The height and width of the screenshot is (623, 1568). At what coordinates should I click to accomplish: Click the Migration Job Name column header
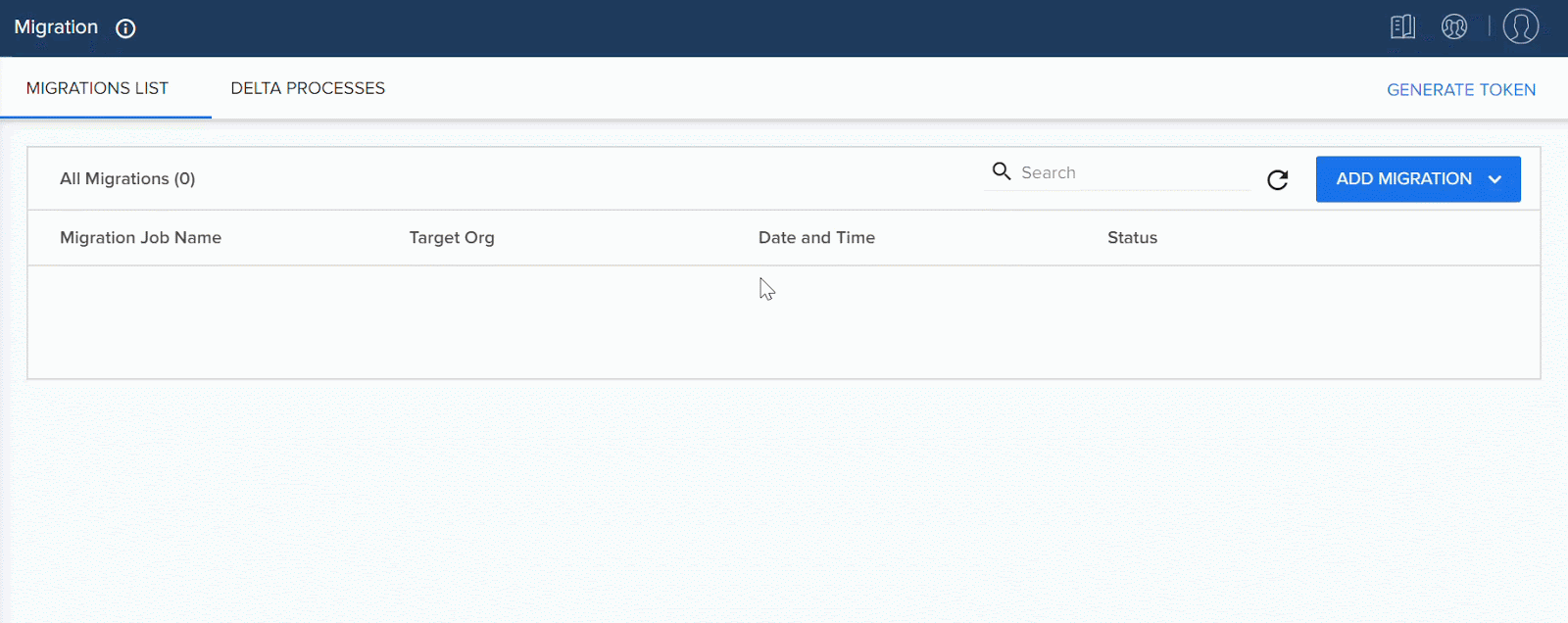click(x=140, y=237)
